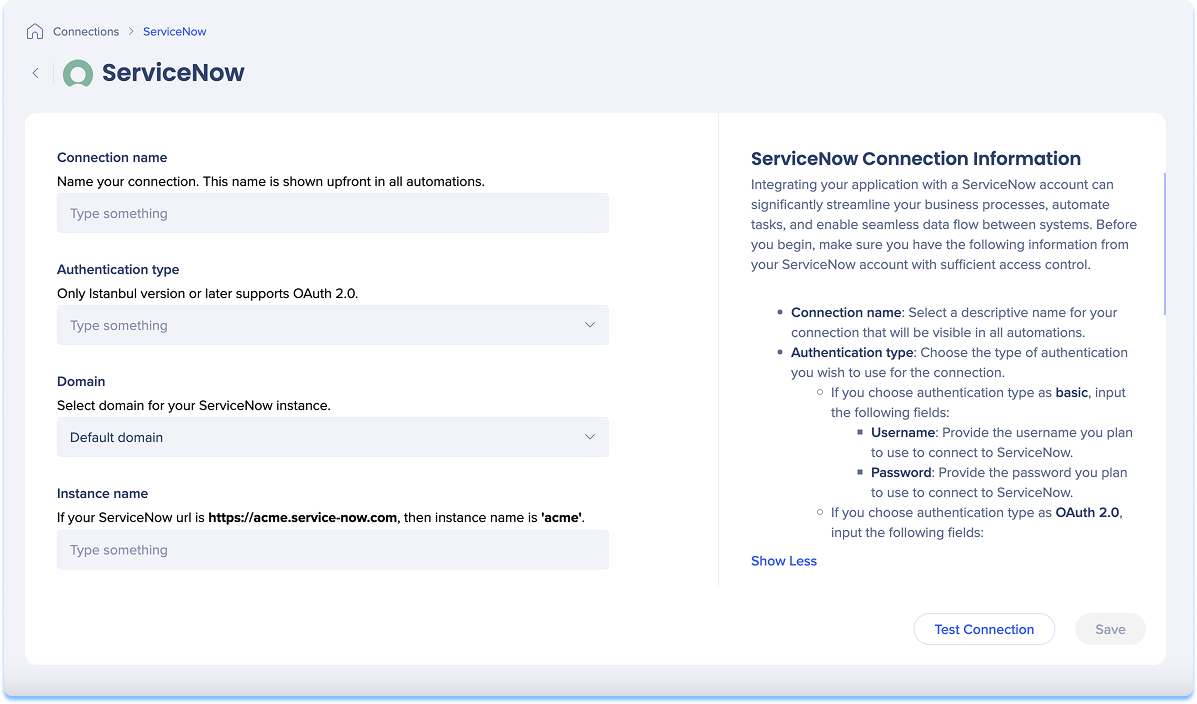Focus the Connection name input field
1197x704 pixels.
tap(333, 214)
